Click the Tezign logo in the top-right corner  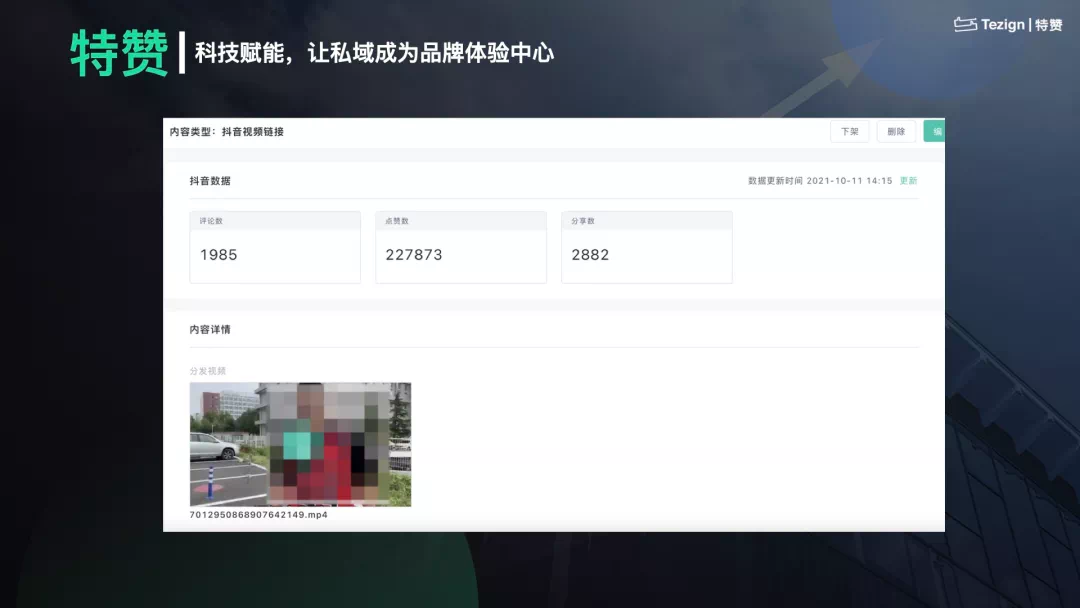1007,26
